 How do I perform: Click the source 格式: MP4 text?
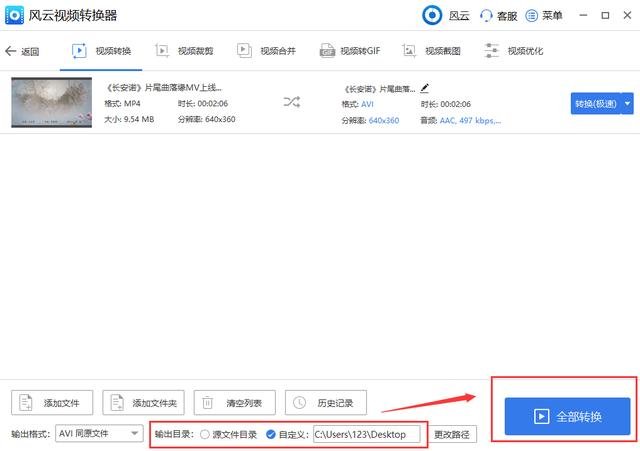coord(122,104)
